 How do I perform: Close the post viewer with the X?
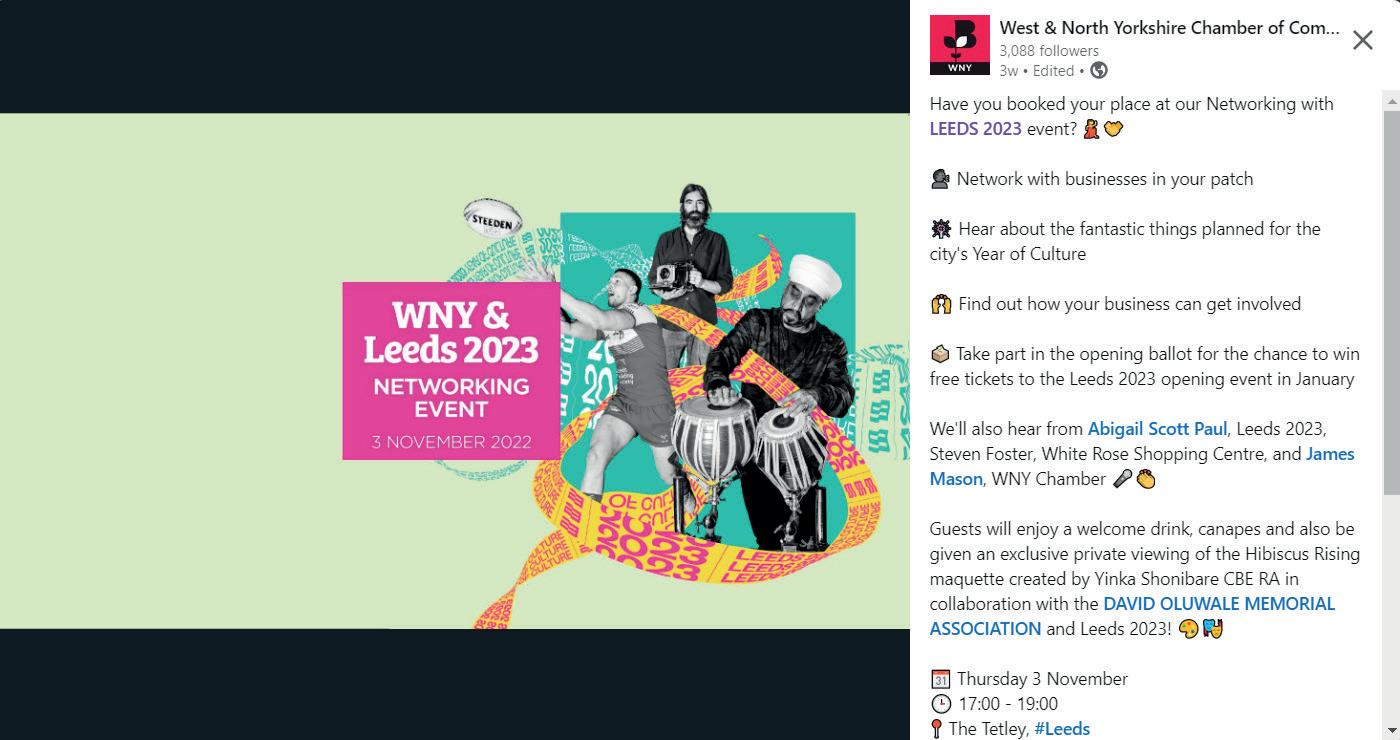click(x=1362, y=40)
